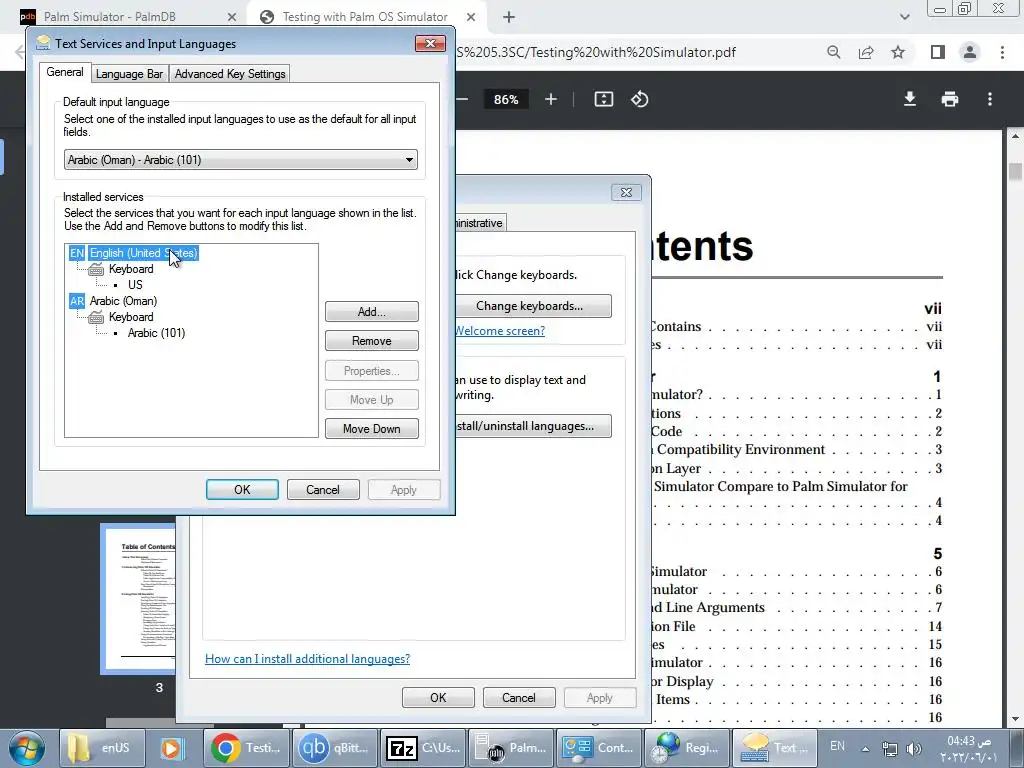Open How can I install additional languages link

click(x=308, y=659)
